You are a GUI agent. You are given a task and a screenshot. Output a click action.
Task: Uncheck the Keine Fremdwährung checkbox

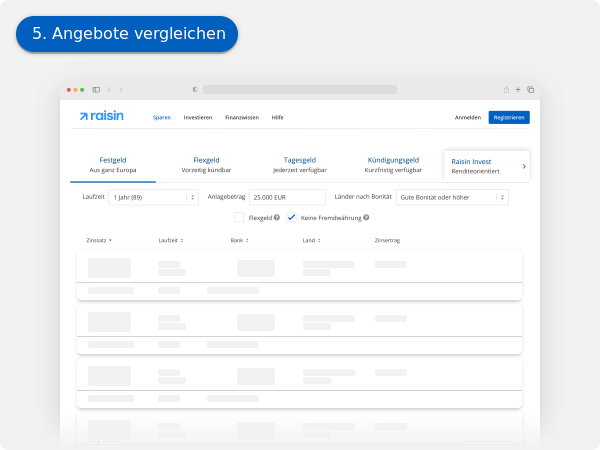click(292, 217)
